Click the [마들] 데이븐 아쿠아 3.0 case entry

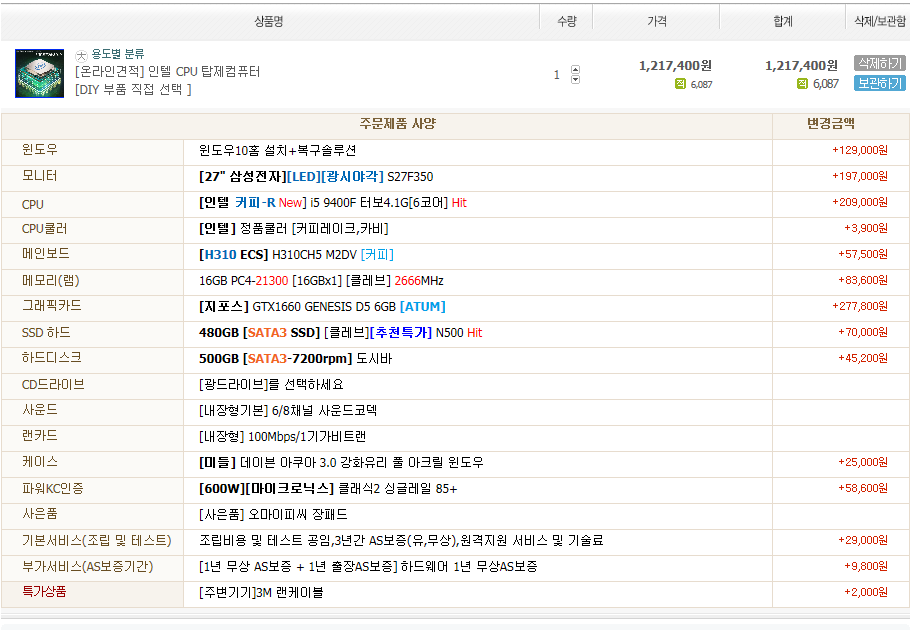[341, 463]
